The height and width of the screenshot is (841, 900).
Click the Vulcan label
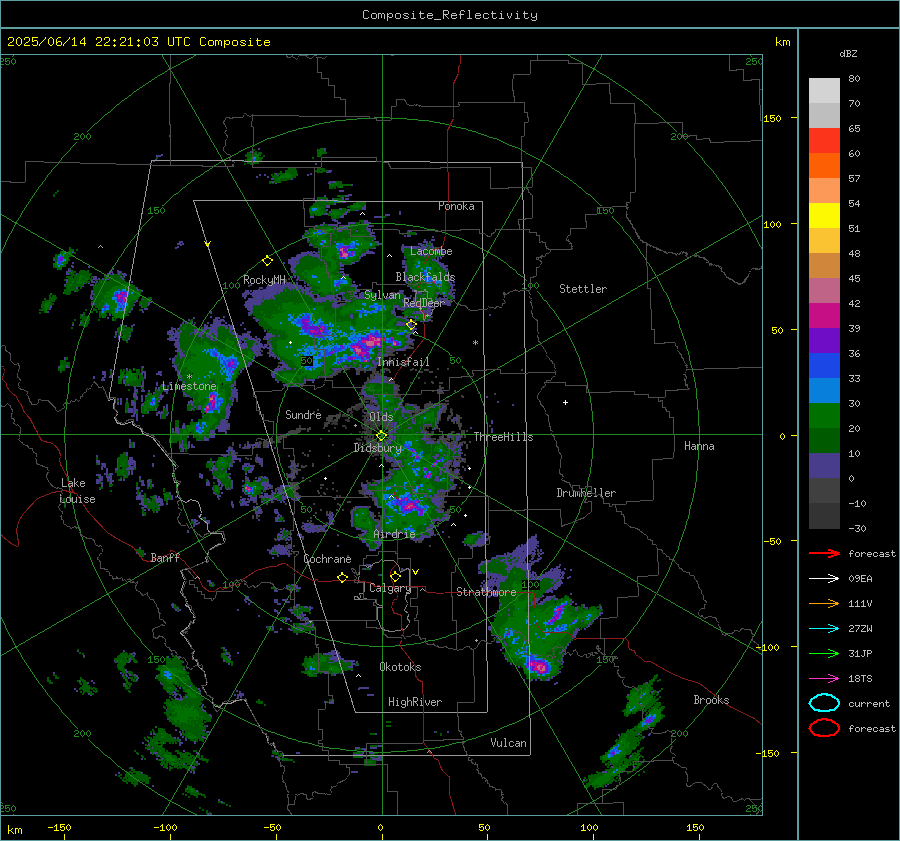click(508, 743)
